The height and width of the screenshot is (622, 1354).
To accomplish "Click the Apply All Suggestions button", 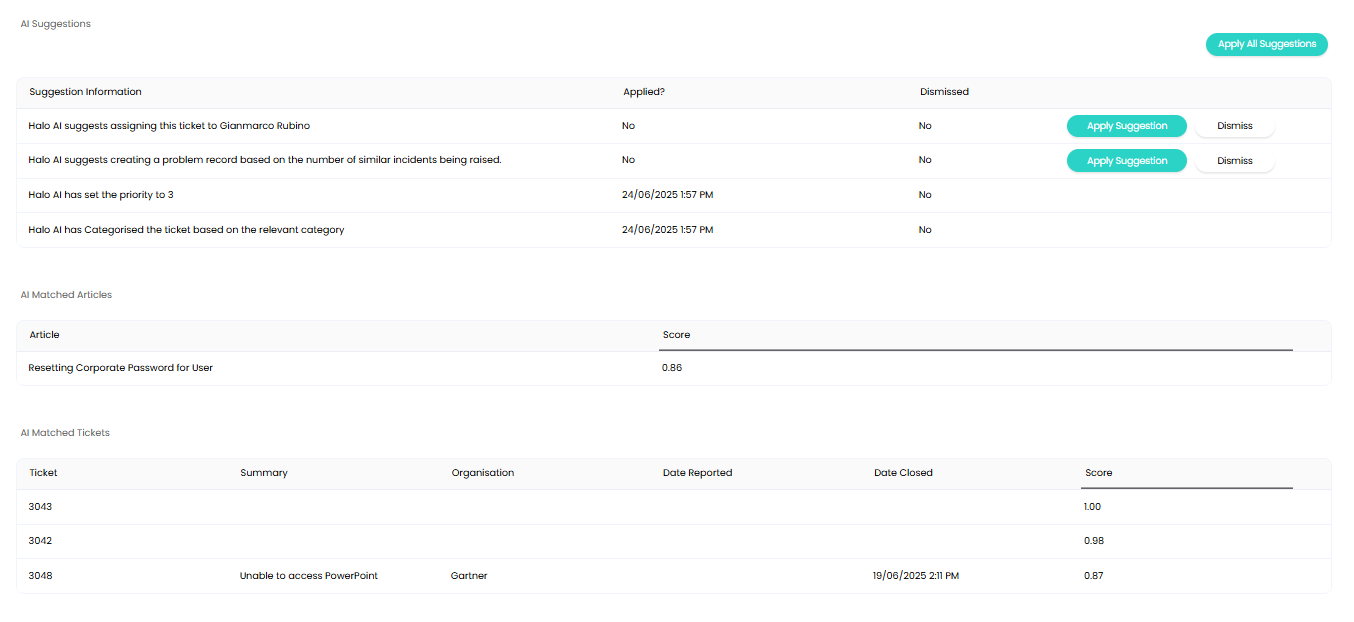I will coord(1266,44).
